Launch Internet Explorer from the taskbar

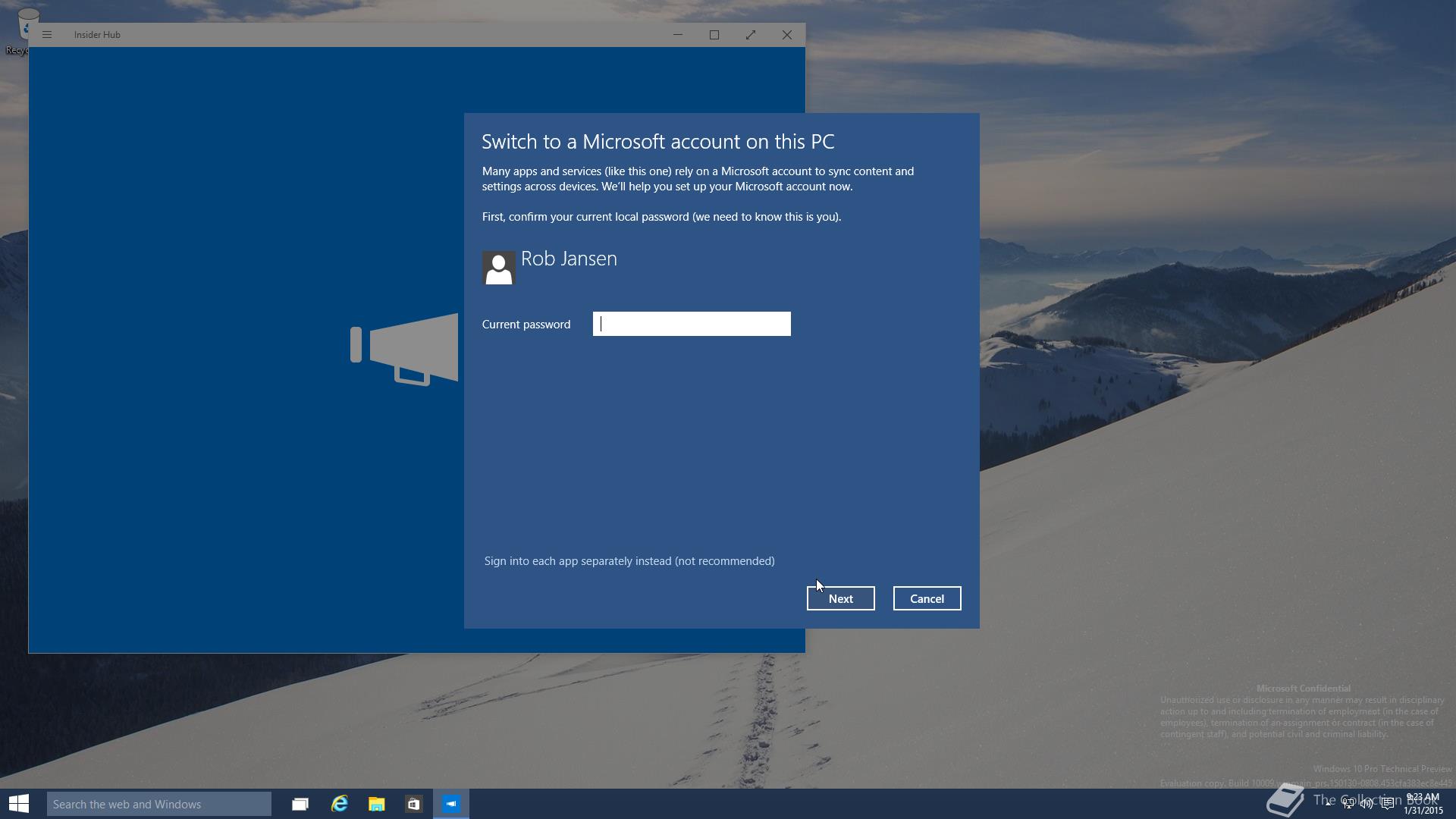[x=339, y=804]
